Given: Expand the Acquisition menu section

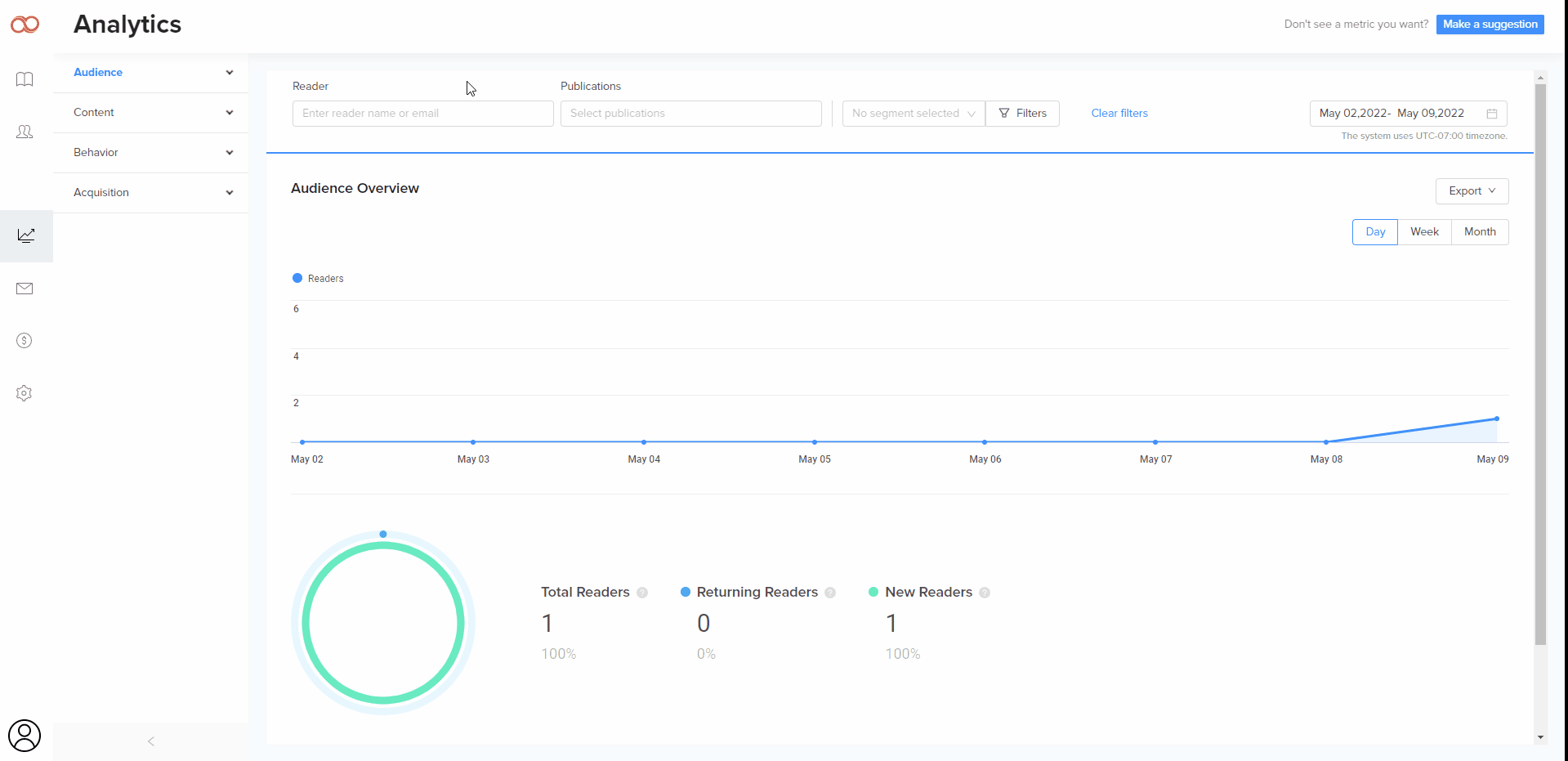Looking at the screenshot, I should coord(151,193).
